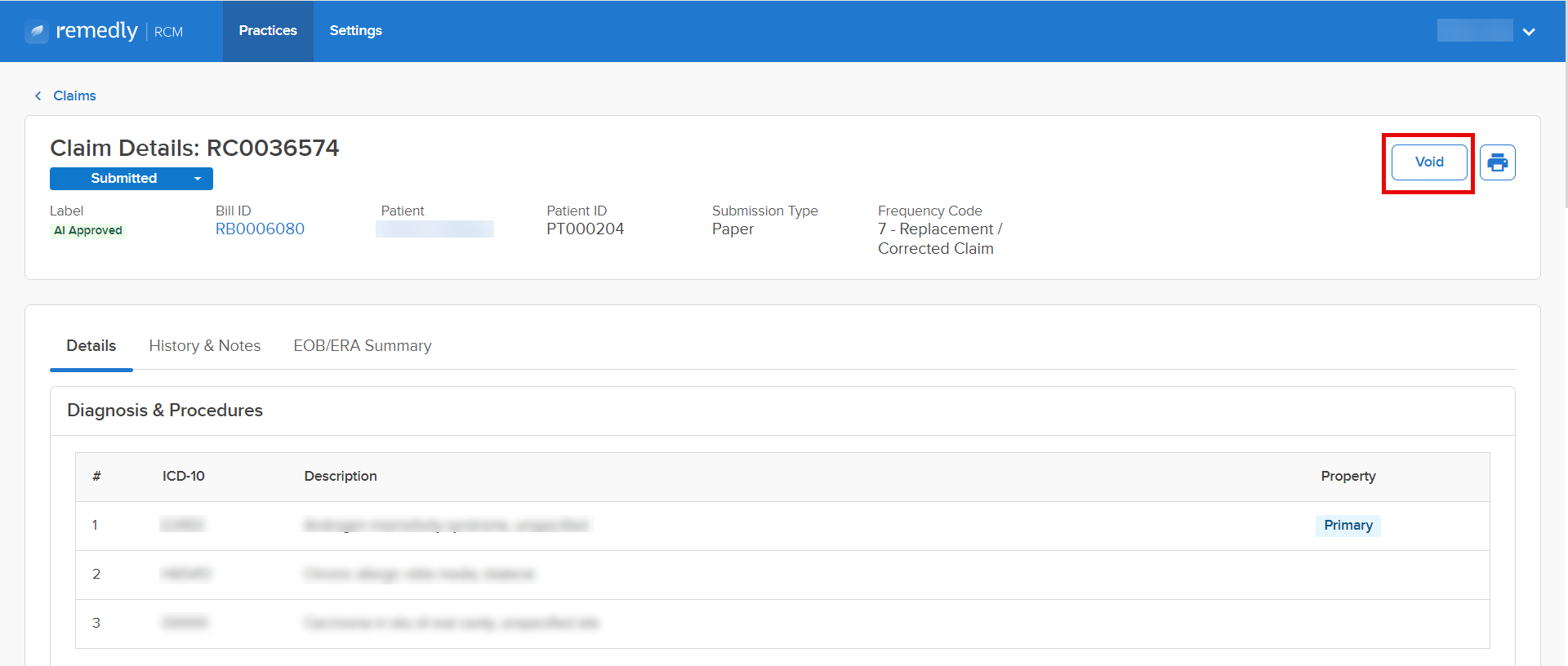Viewport: 1568px width, 666px height.
Task: Click the Primary property tag
Action: [1347, 526]
